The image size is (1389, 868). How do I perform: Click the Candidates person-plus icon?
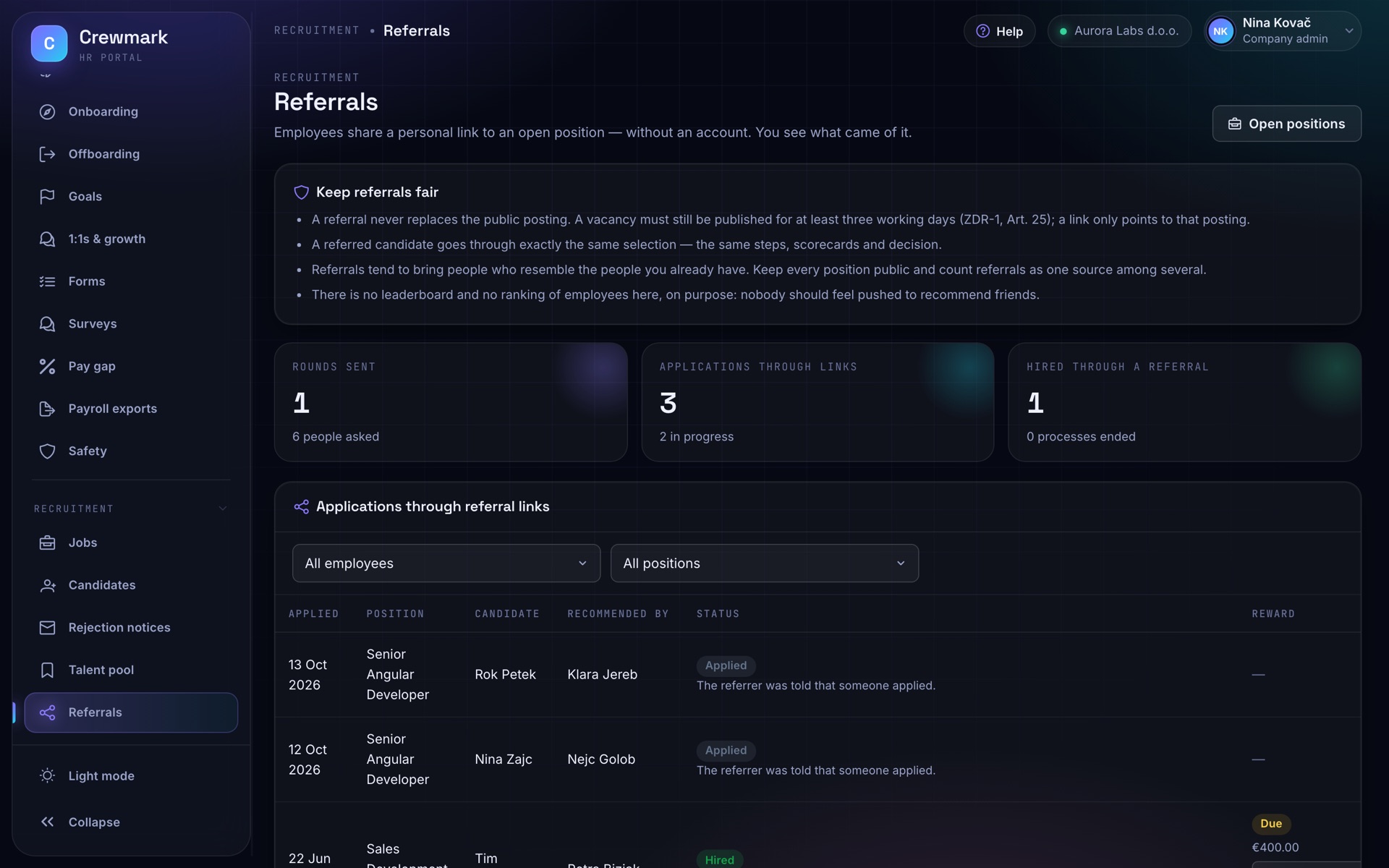47,585
